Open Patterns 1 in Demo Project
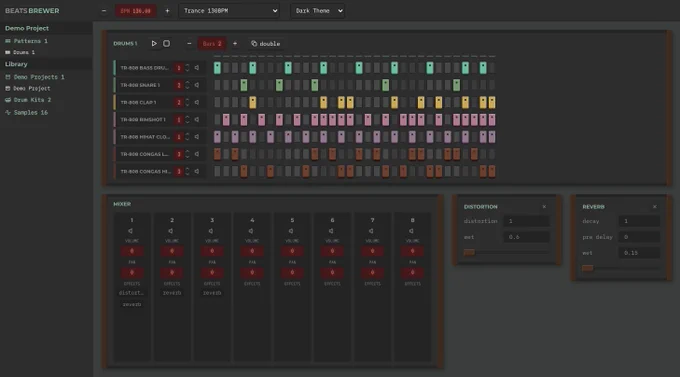This screenshot has width=680, height=377. pos(26,41)
